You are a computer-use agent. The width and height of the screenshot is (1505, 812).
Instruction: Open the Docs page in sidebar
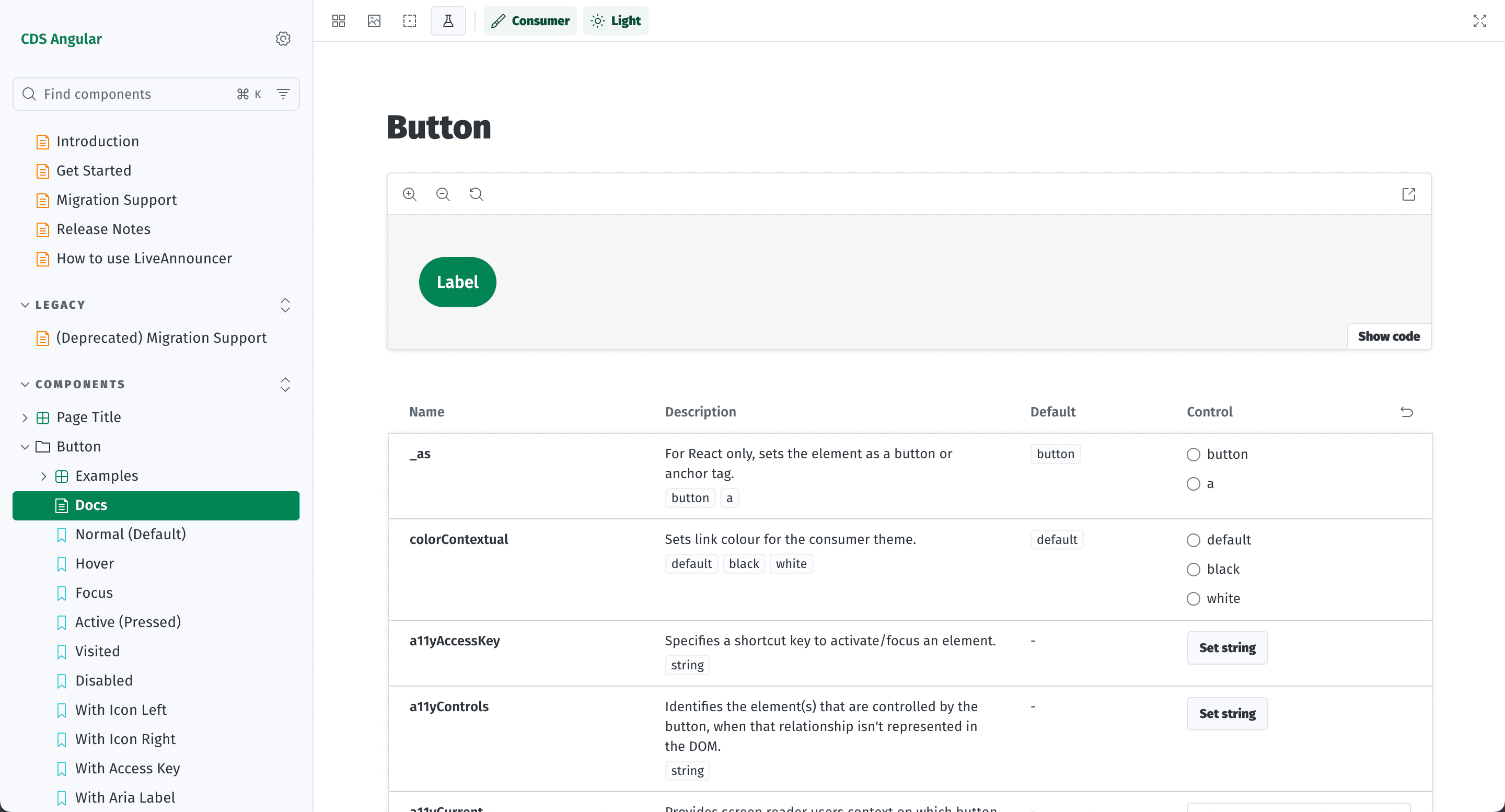point(156,505)
